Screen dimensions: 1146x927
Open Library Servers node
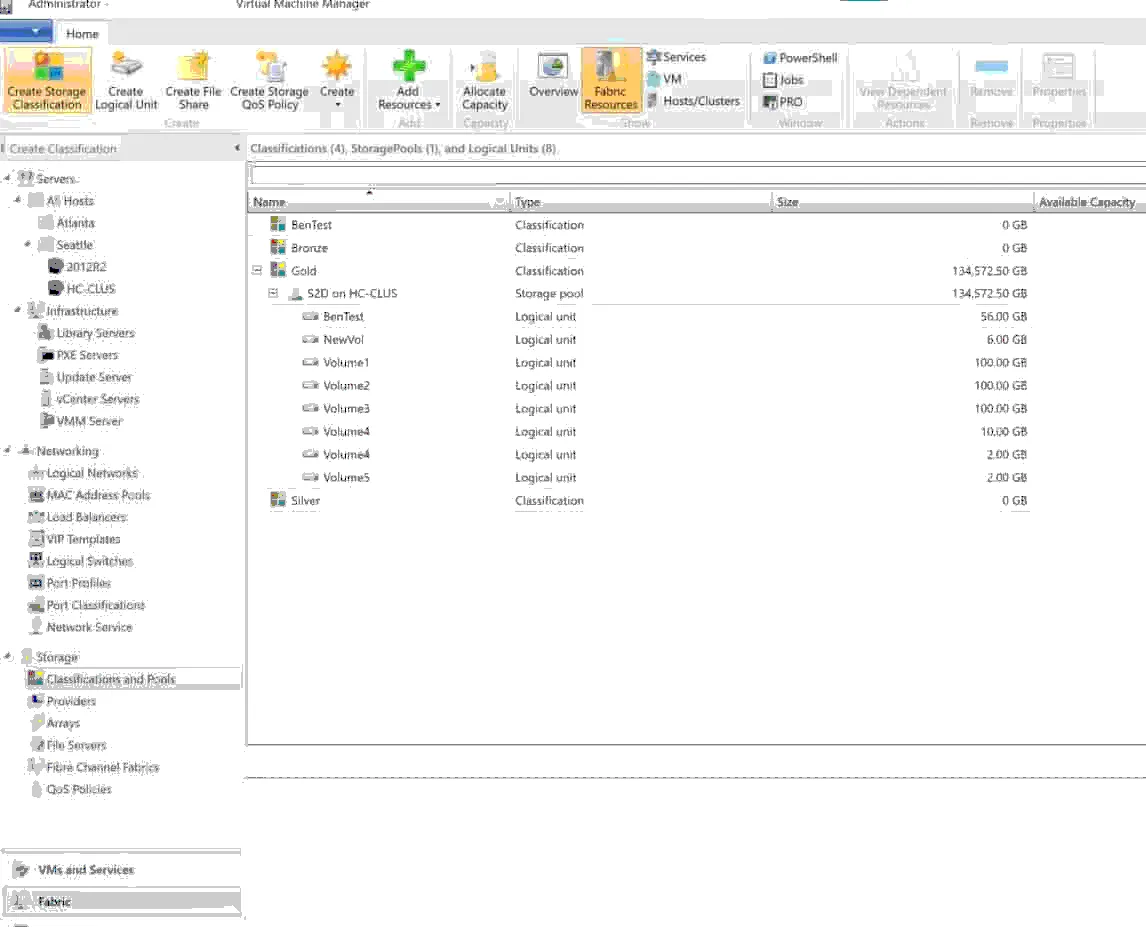[86, 333]
